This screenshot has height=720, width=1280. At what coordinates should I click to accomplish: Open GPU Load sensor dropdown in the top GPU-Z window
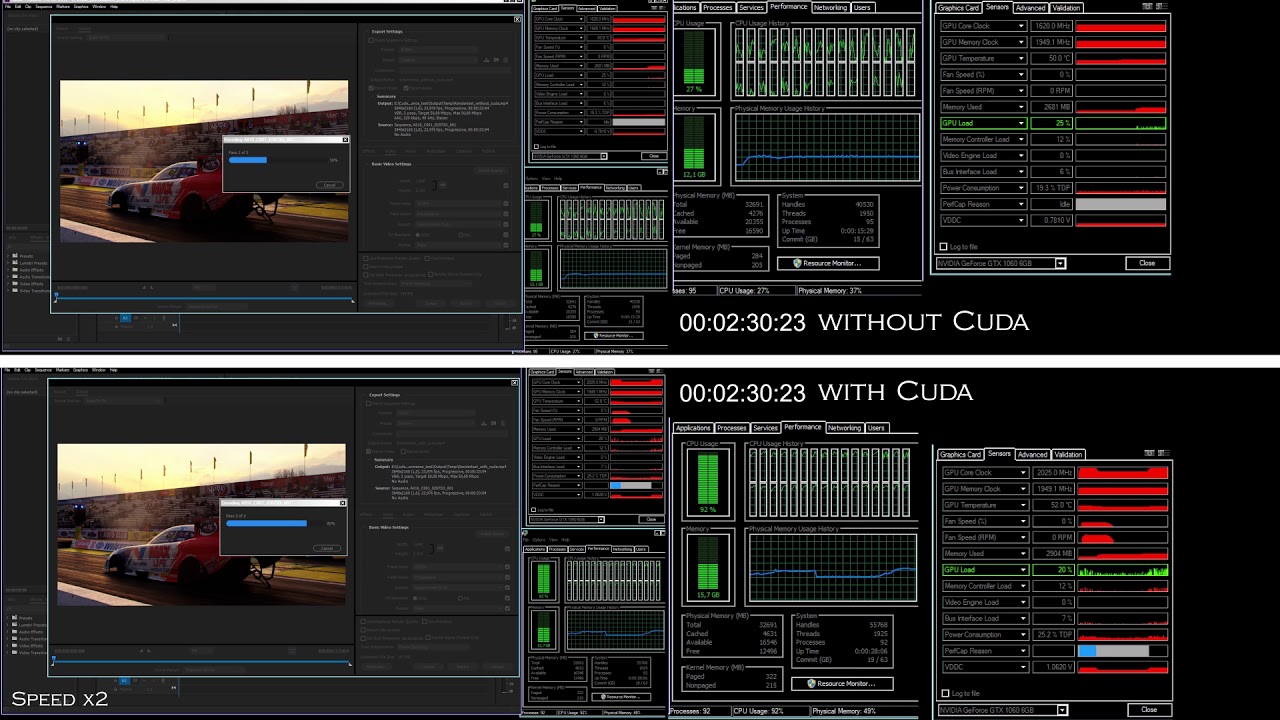coord(1021,123)
